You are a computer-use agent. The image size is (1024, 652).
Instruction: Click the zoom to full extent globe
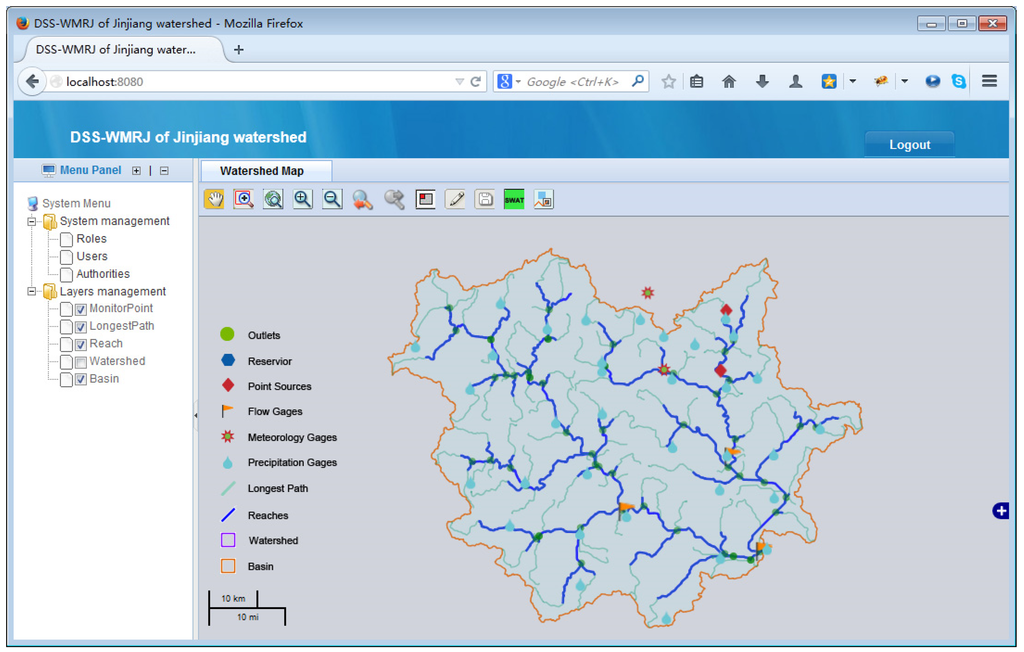[273, 199]
